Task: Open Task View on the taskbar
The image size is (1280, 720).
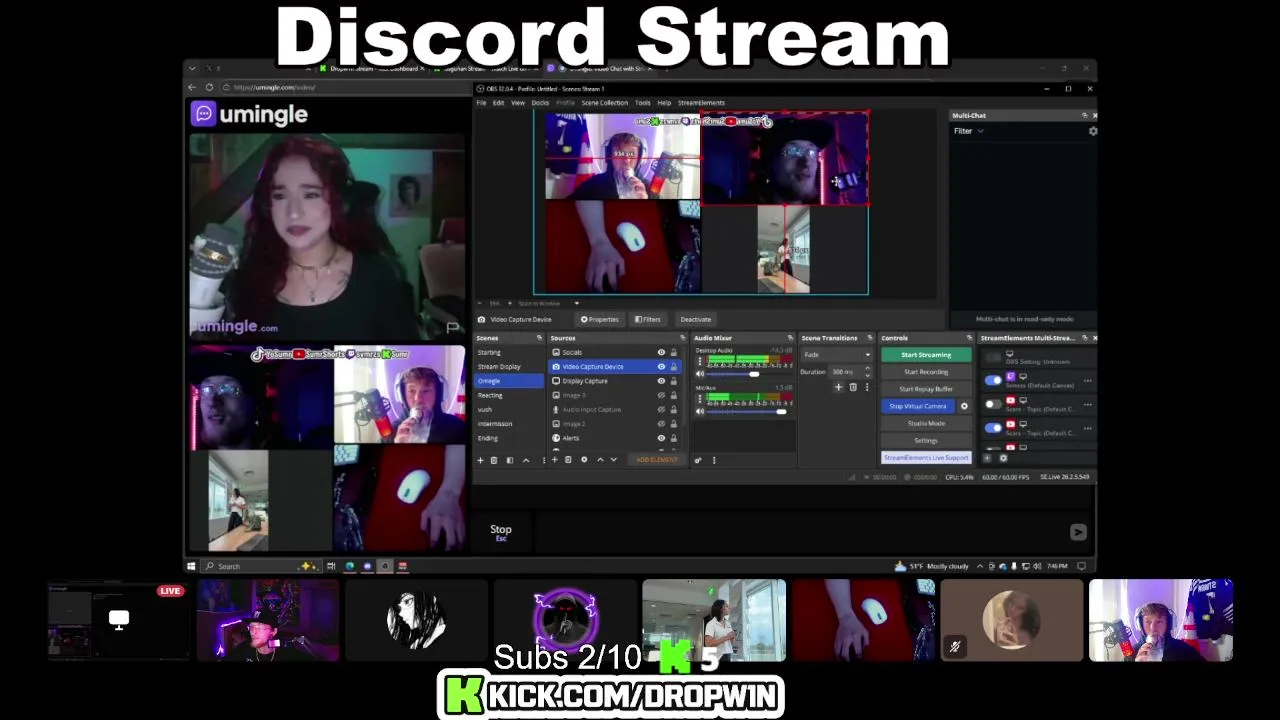Action: point(332,566)
